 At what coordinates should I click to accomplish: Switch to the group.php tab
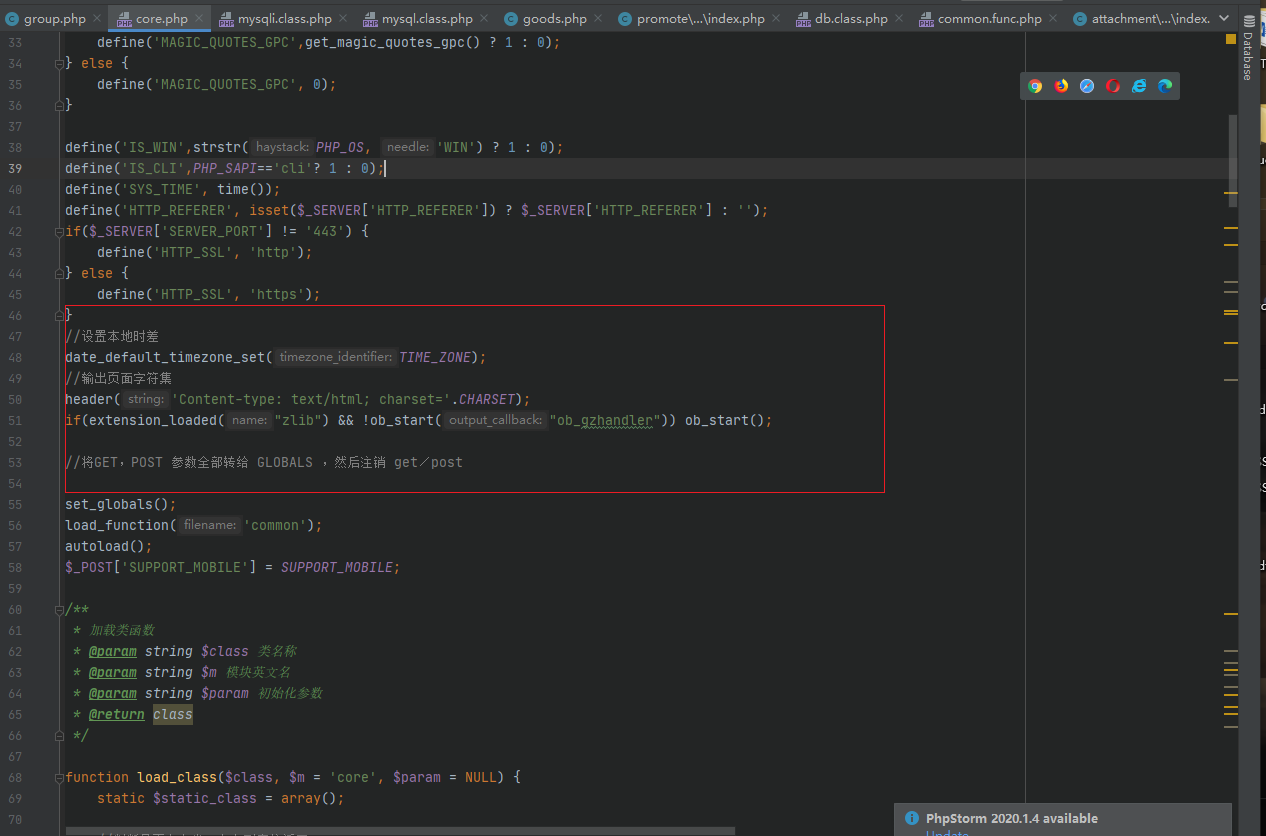pyautogui.click(x=54, y=19)
